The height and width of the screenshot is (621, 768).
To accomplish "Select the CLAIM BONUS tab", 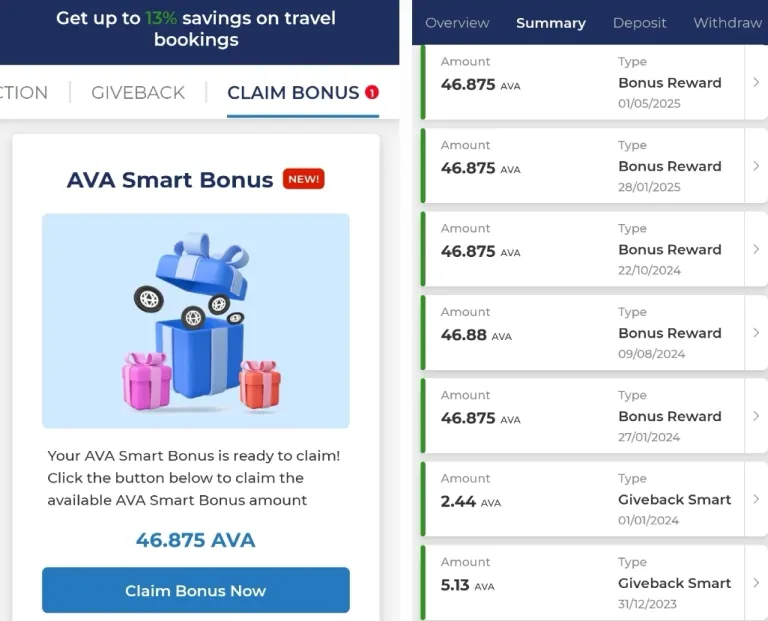I will 293,93.
